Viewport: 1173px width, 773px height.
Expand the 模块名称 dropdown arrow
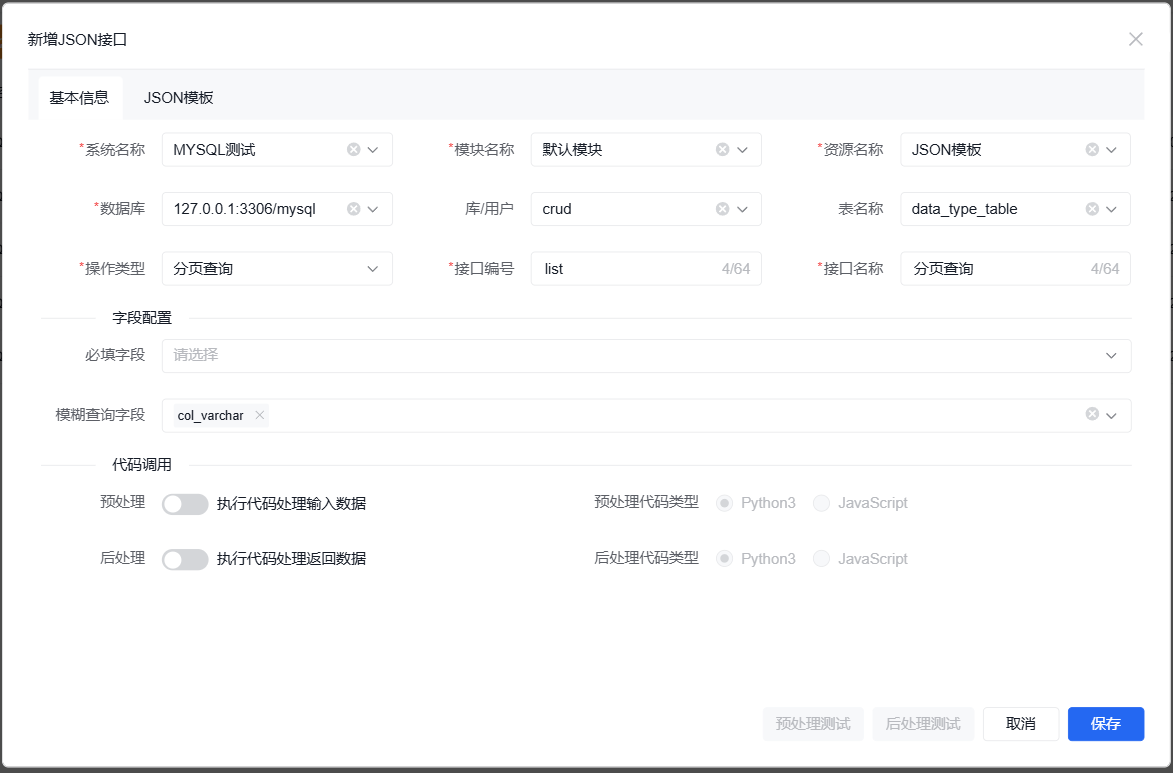pyautogui.click(x=742, y=150)
